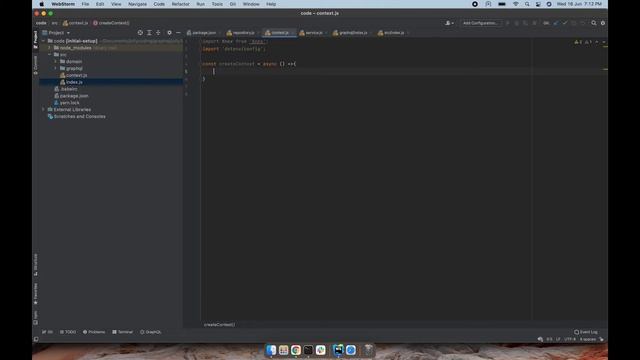This screenshot has height=360, width=640.
Task: Select package.json in the project tree
Action: pos(73,96)
